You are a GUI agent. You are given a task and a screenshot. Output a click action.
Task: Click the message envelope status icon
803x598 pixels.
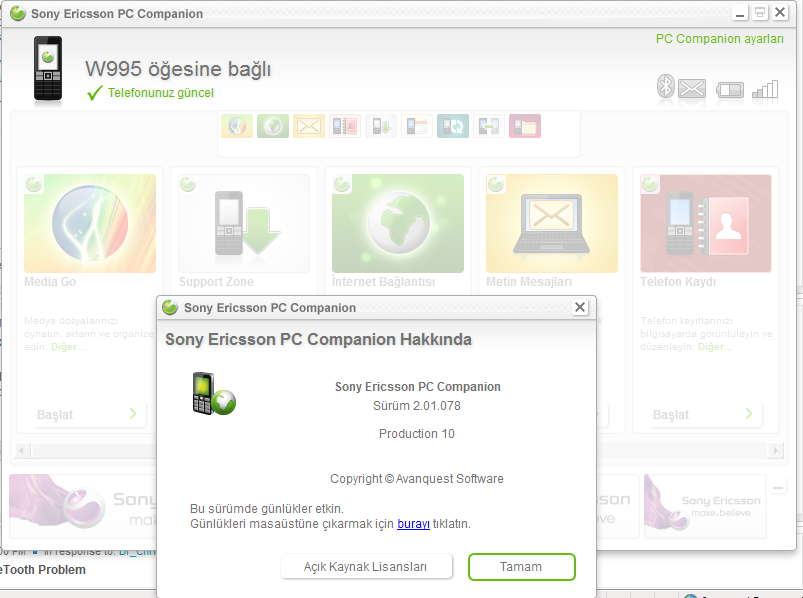click(x=692, y=89)
